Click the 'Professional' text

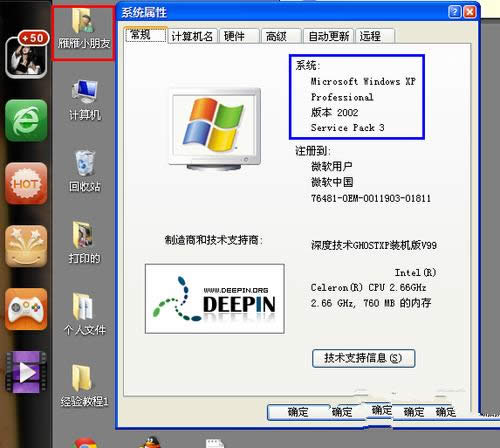click(342, 97)
